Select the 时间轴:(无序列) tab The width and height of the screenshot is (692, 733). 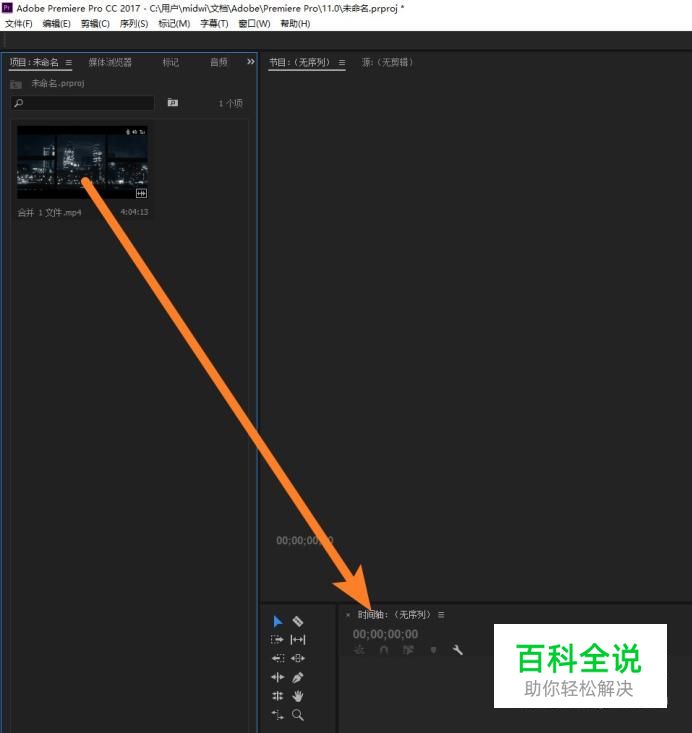[394, 615]
